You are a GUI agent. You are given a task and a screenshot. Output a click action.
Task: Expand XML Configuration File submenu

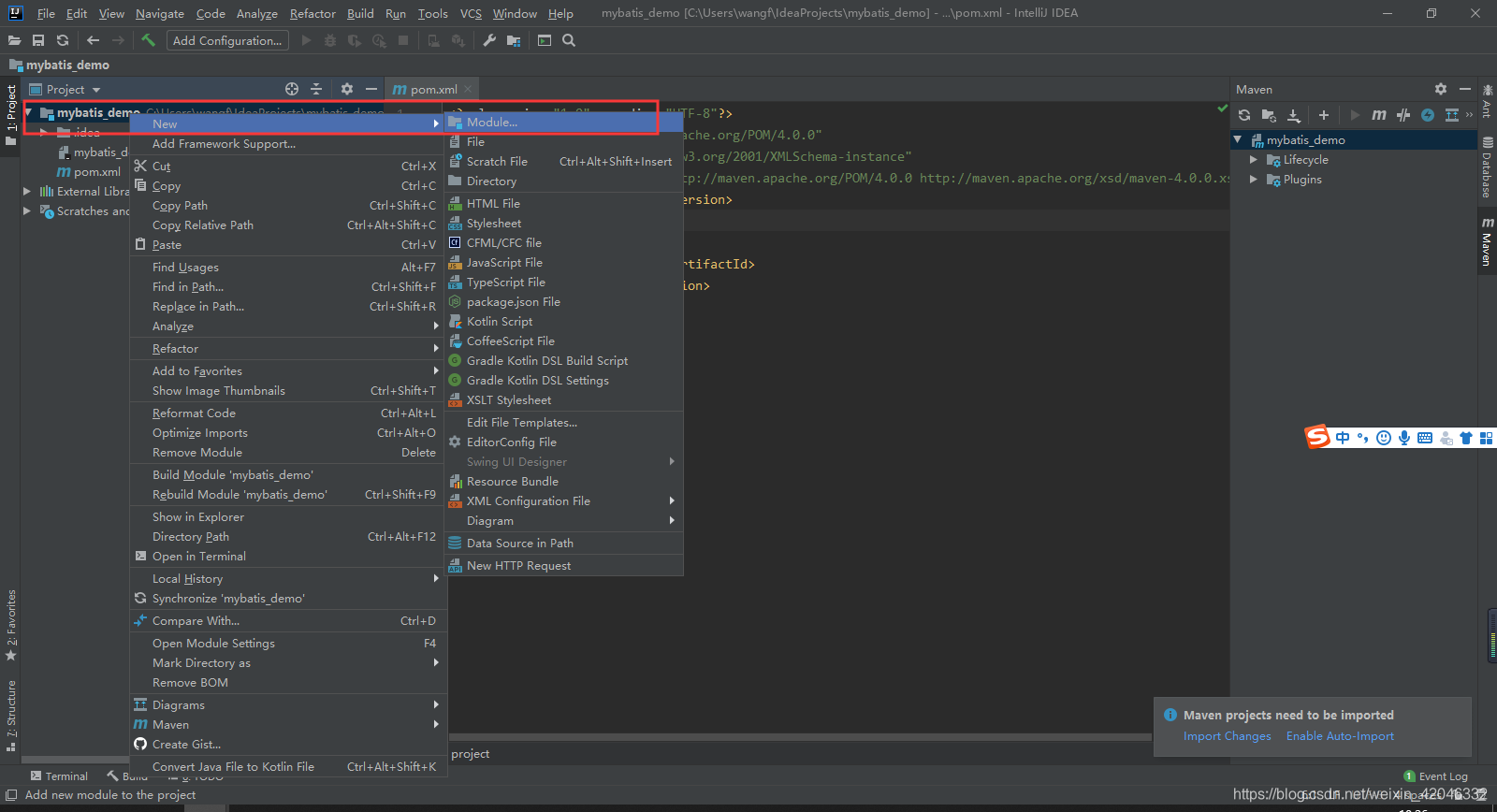564,500
